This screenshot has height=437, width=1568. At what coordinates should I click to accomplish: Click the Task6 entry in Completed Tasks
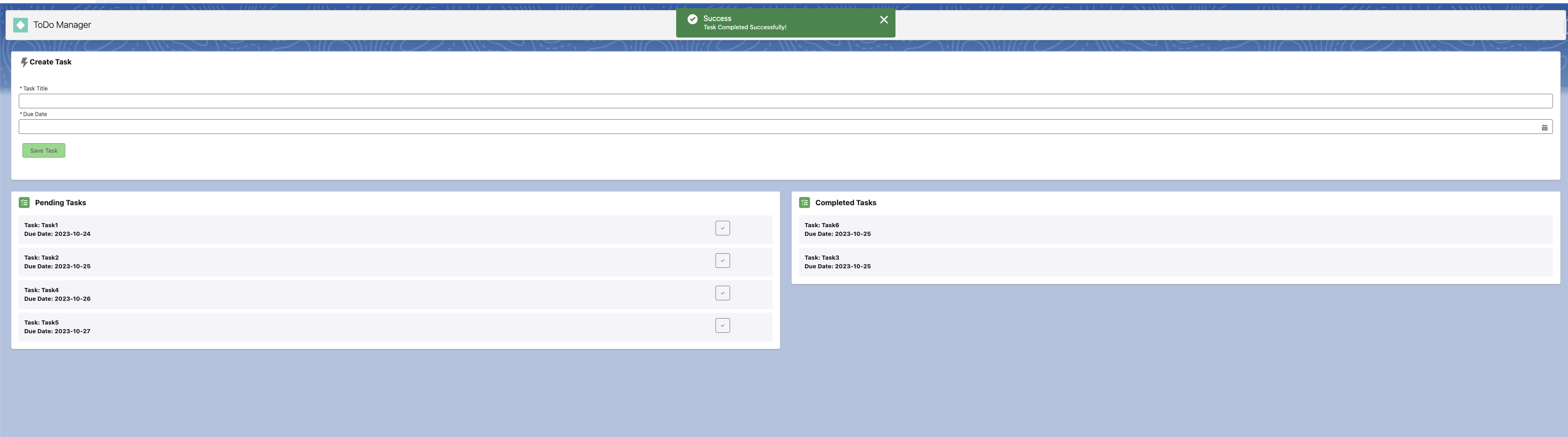pyautogui.click(x=837, y=229)
